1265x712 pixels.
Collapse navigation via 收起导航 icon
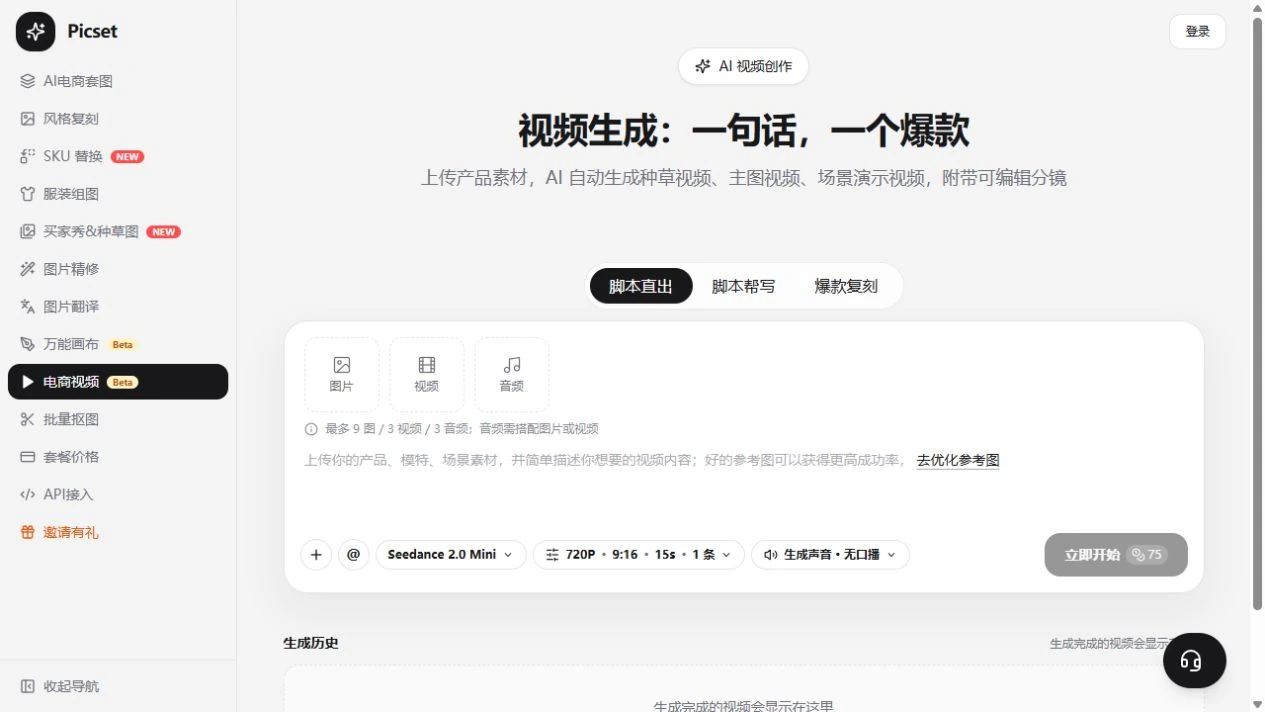click(27, 686)
